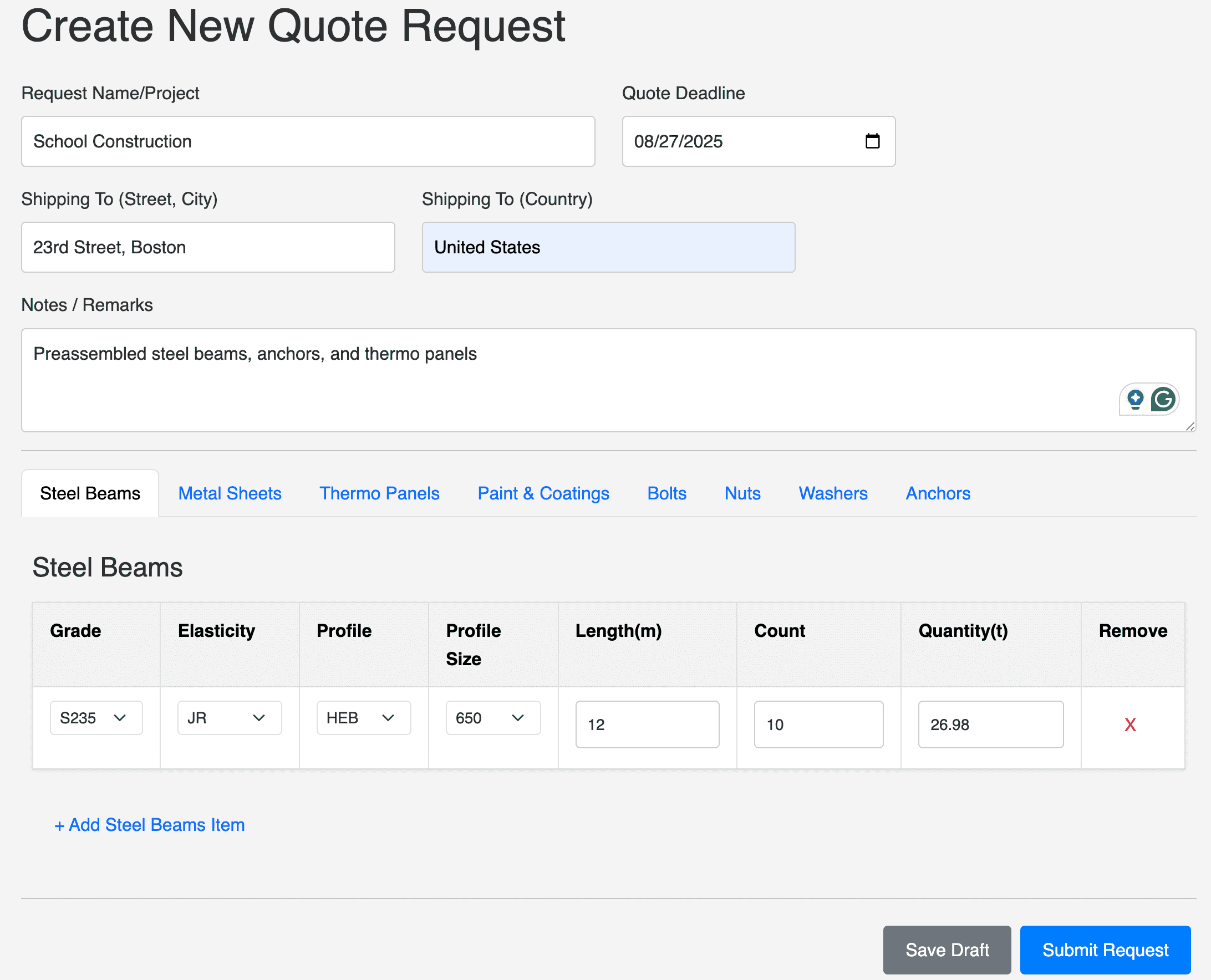Switch to the Anchors tab
The image size is (1211, 980).
937,493
